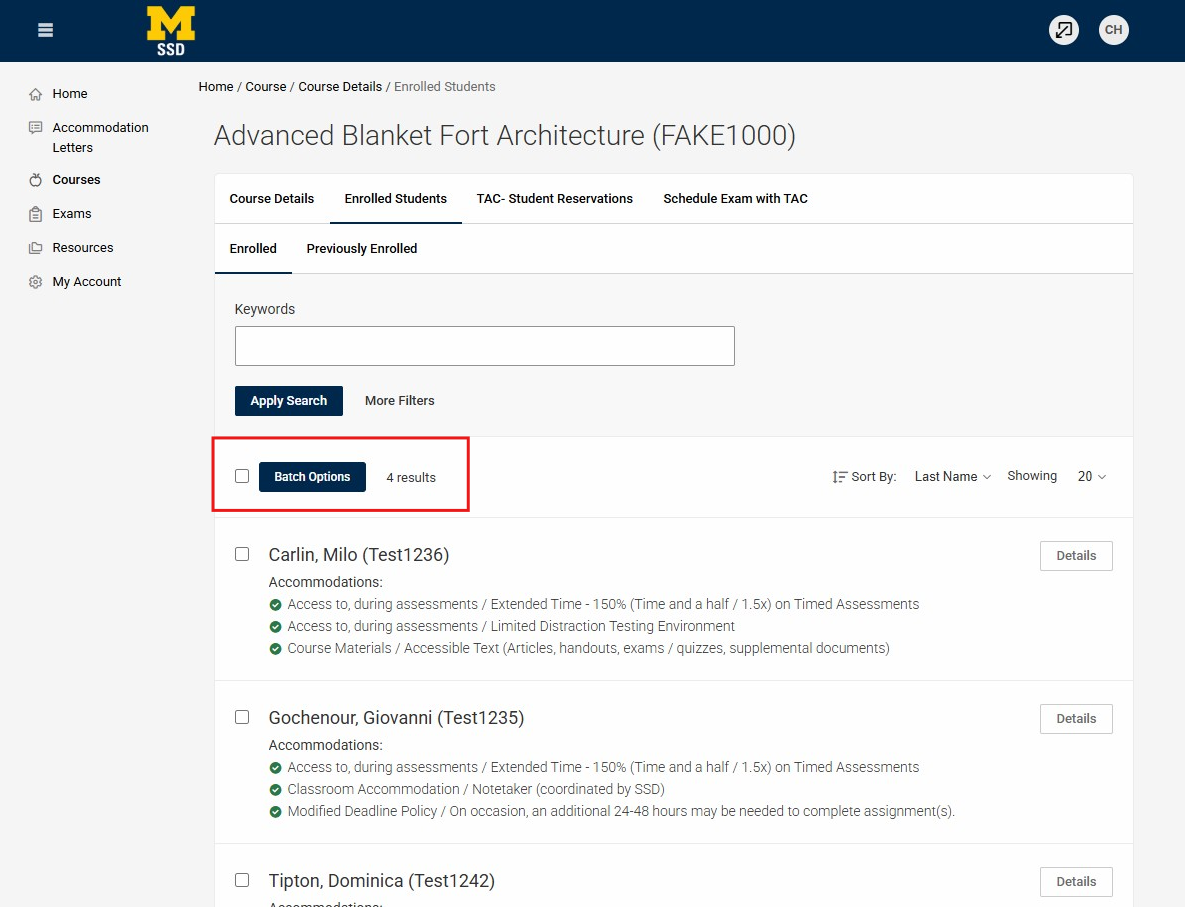The image size is (1185, 907).
Task: Click green check beside Modified Deadline Policy
Action: [x=275, y=812]
